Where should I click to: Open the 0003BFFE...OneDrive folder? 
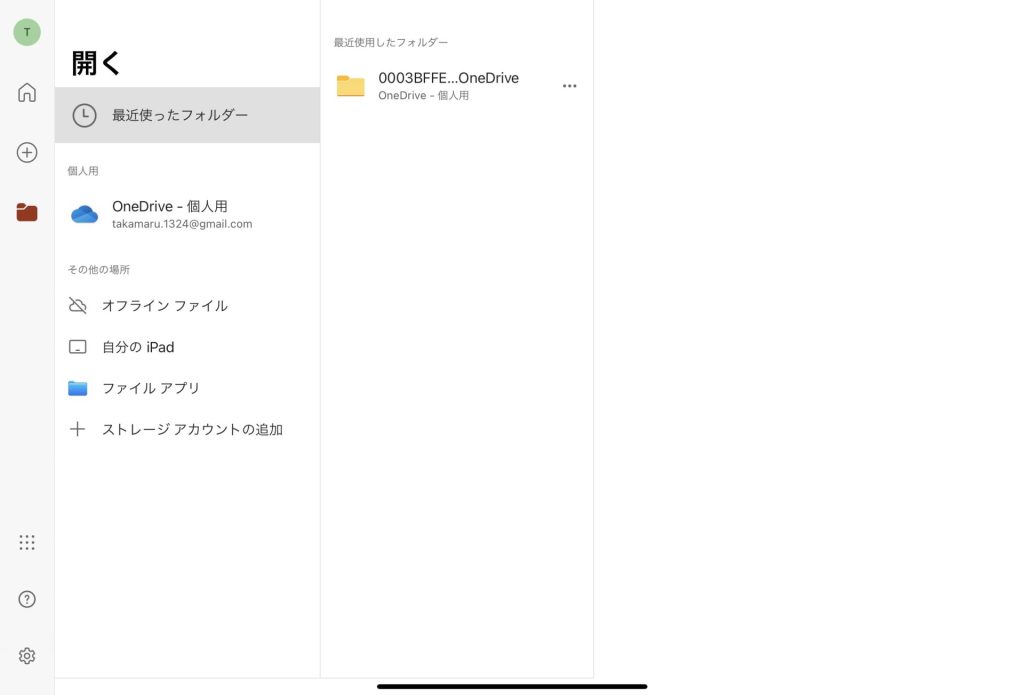(456, 86)
